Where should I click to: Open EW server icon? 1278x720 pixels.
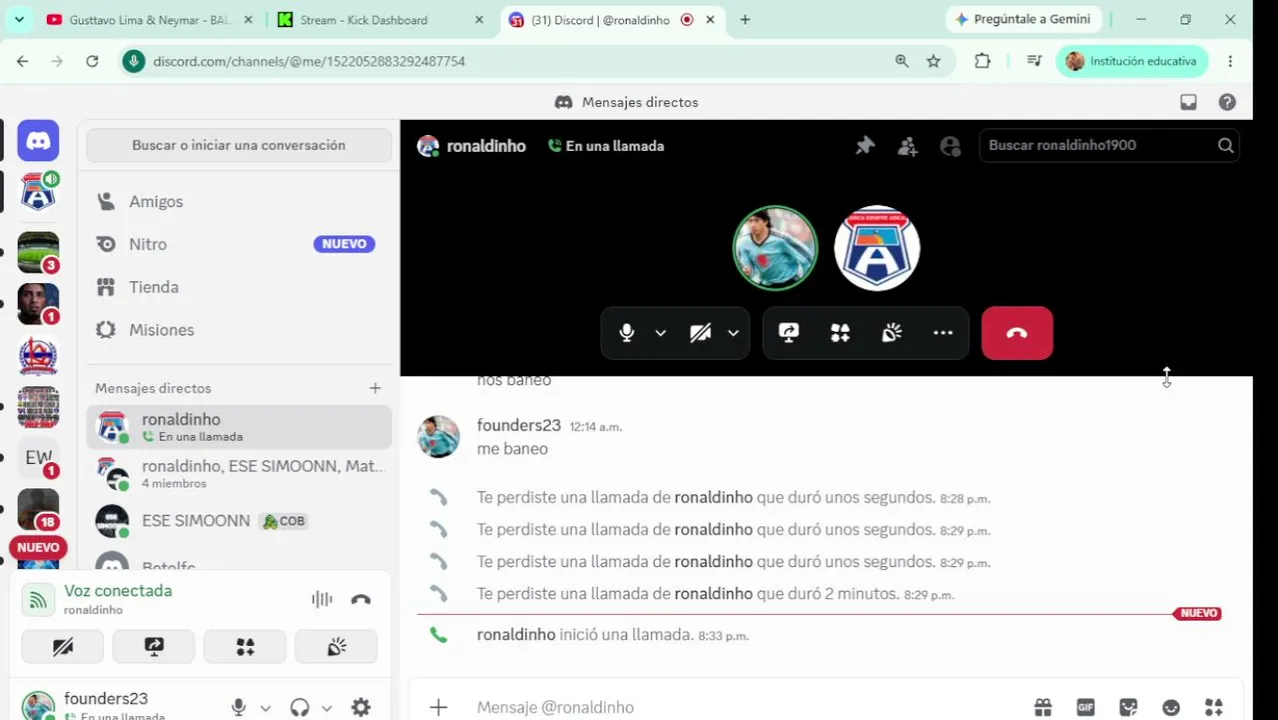click(38, 457)
